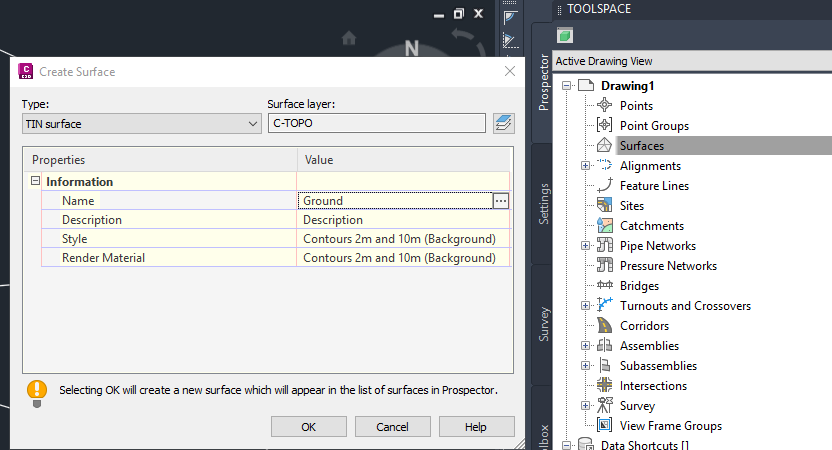Click the Style property label
The height and width of the screenshot is (450, 832).
[x=74, y=239]
